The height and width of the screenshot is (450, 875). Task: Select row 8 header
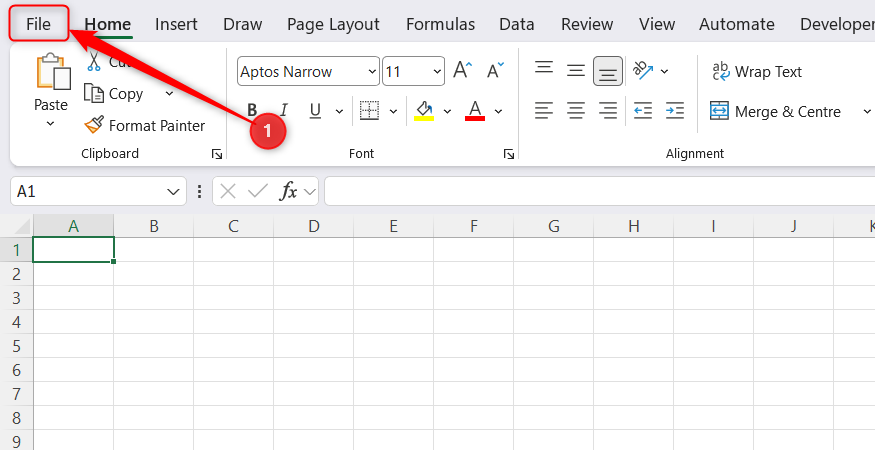[x=17, y=418]
